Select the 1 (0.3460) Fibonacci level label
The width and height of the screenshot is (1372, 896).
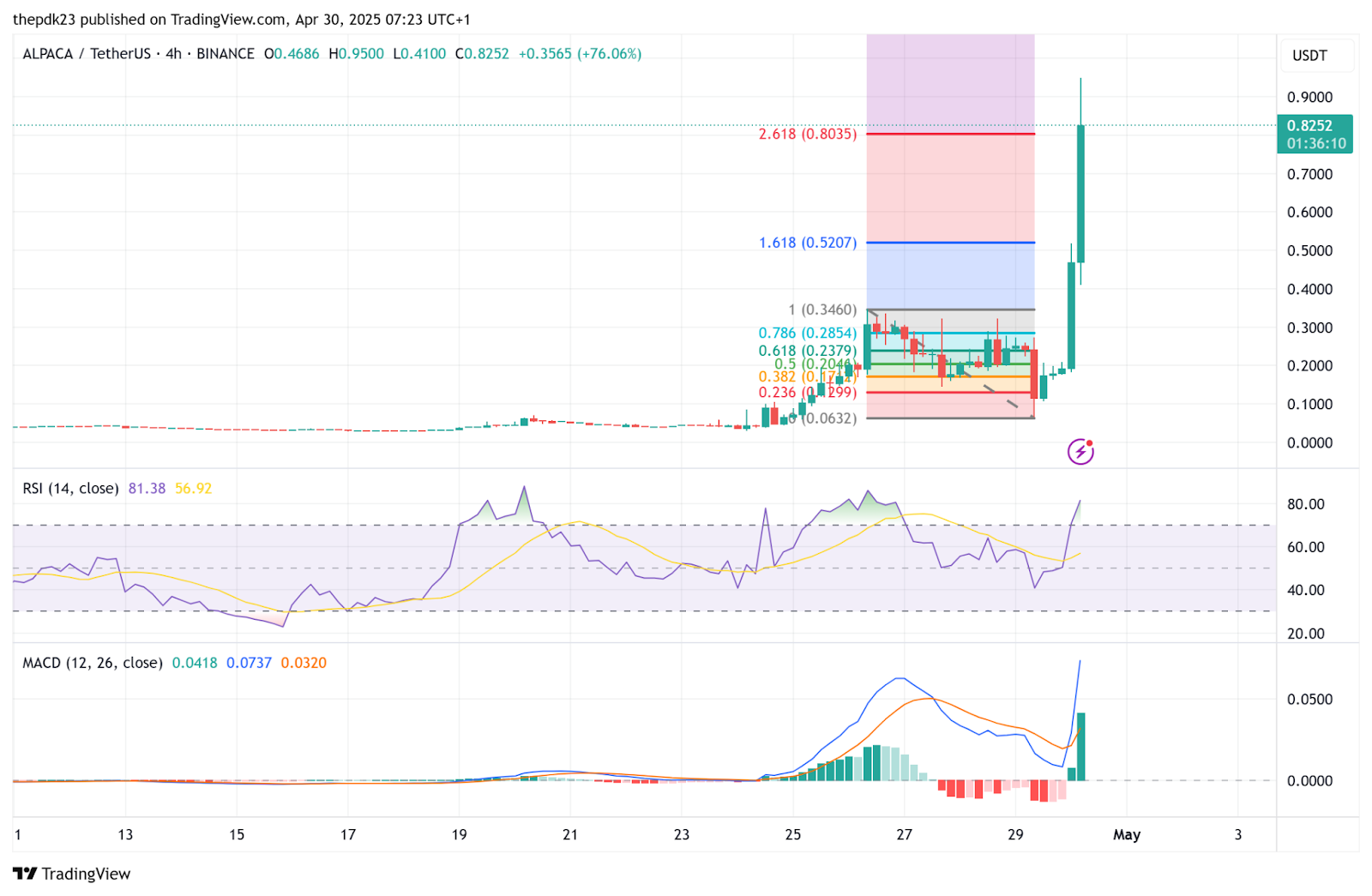[x=822, y=310]
